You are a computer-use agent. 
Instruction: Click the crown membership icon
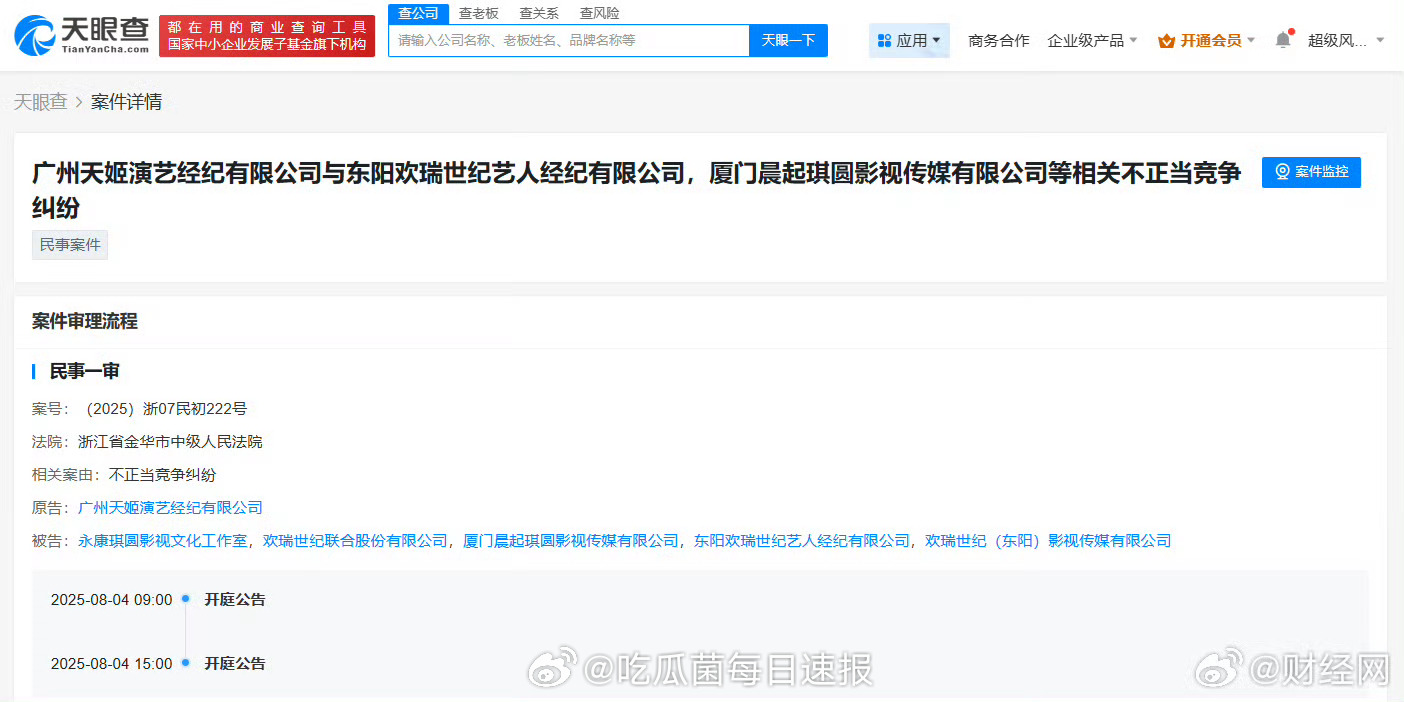tap(1166, 41)
